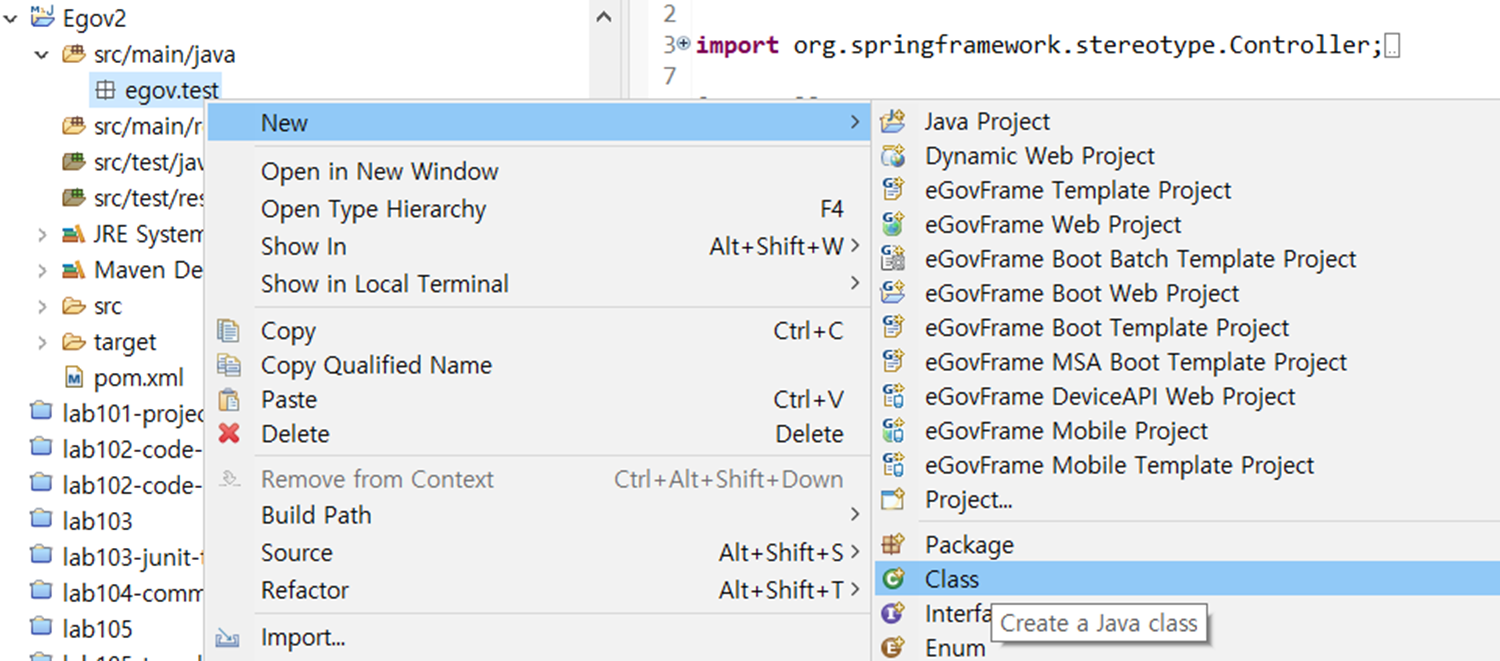
Task: Click the pom.xml file icon
Action: [74, 378]
